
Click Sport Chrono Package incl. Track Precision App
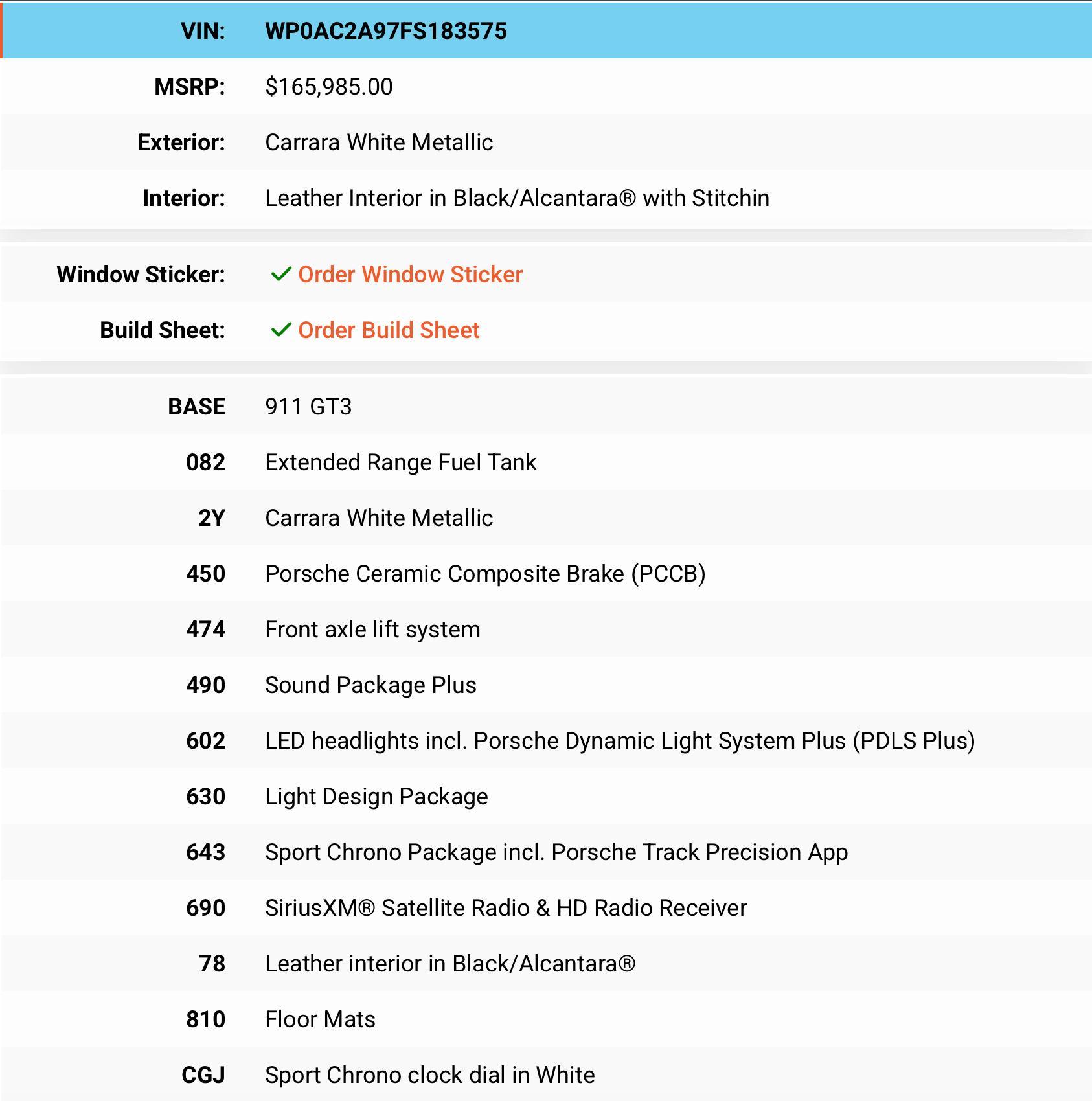(x=557, y=852)
